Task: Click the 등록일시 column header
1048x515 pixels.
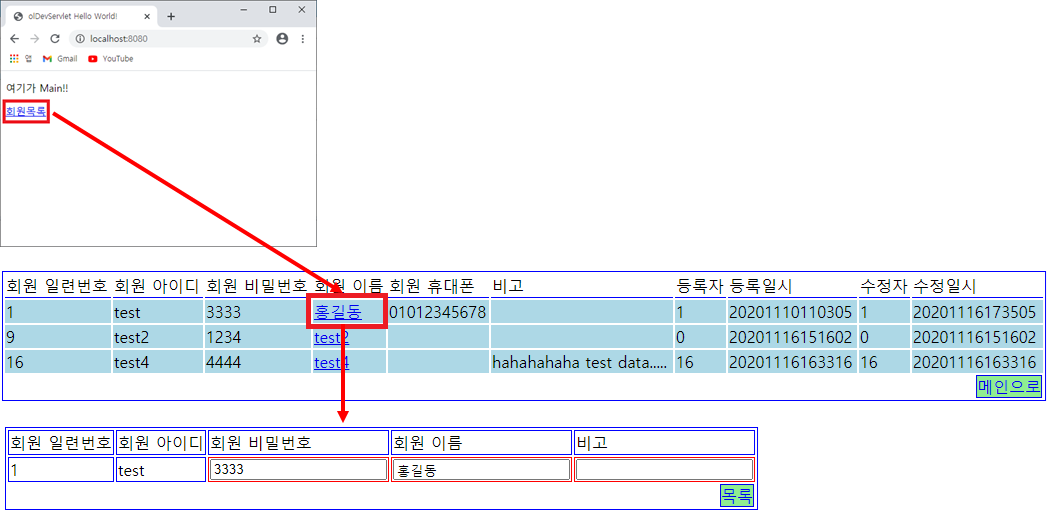Action: tap(761, 286)
